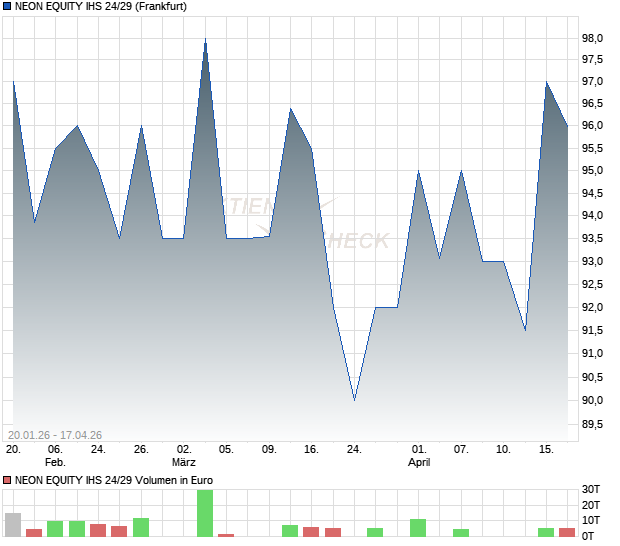
Task: Click the 96,5 price axis label
Action: tap(592, 104)
